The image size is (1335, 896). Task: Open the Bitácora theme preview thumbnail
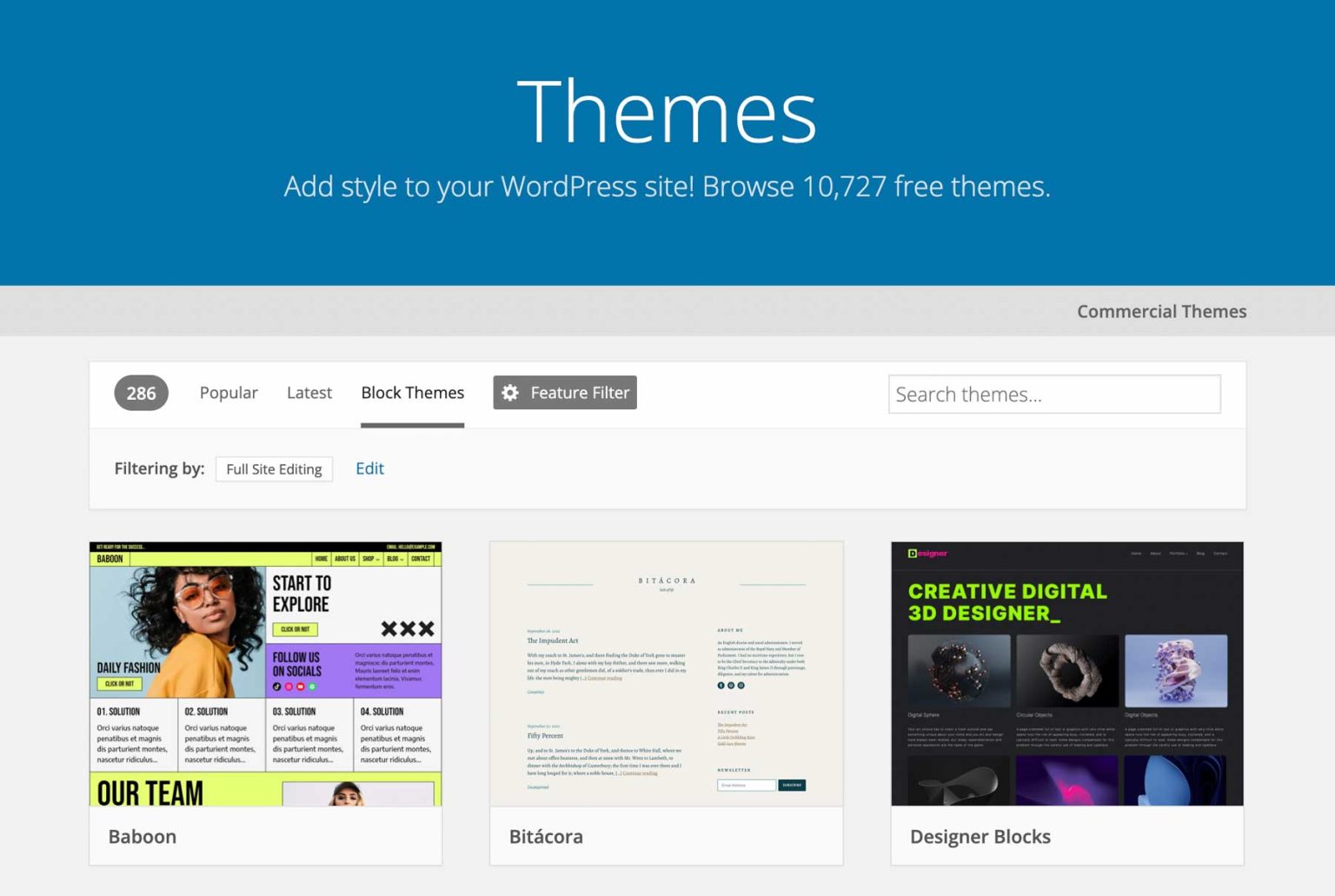[x=667, y=674]
